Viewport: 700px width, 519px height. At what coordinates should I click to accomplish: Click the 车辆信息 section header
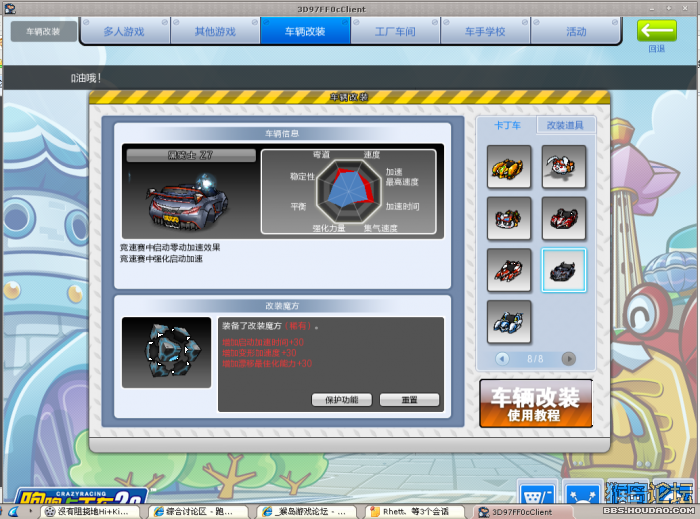[x=282, y=133]
